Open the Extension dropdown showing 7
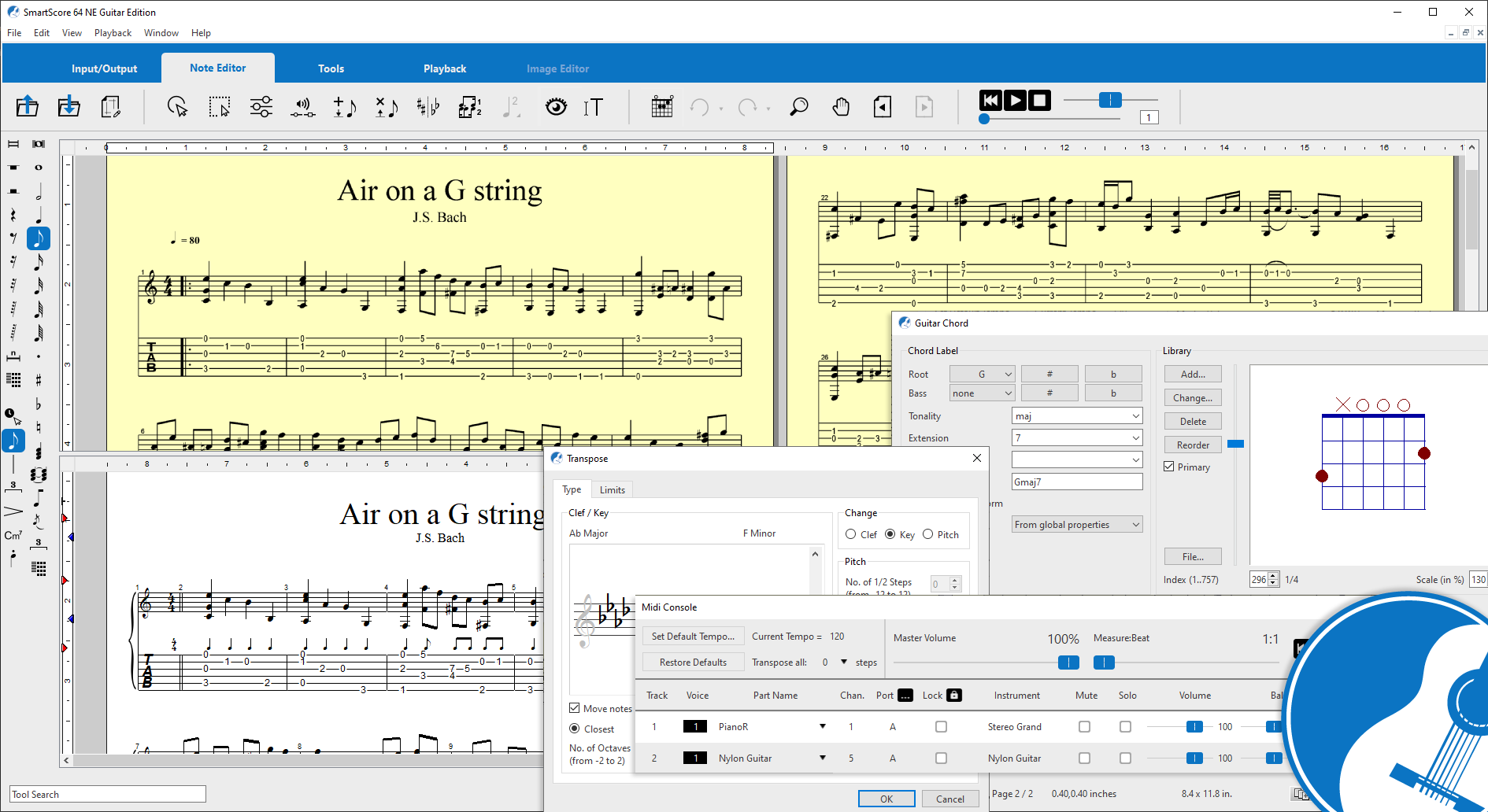1488x812 pixels. tap(1077, 437)
